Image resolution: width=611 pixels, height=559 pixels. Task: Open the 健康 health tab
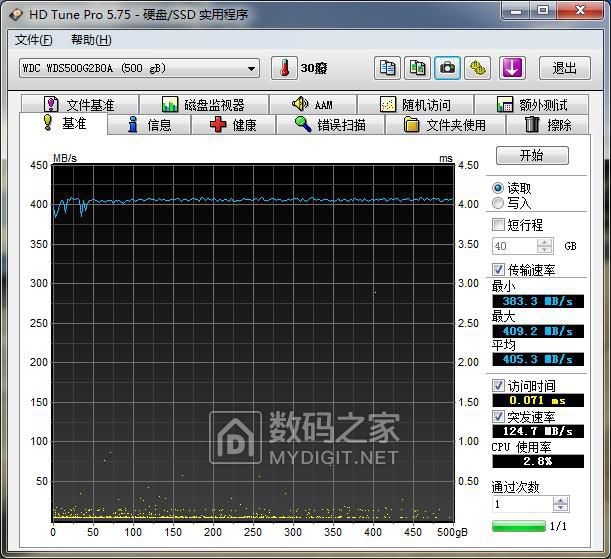[x=233, y=125]
